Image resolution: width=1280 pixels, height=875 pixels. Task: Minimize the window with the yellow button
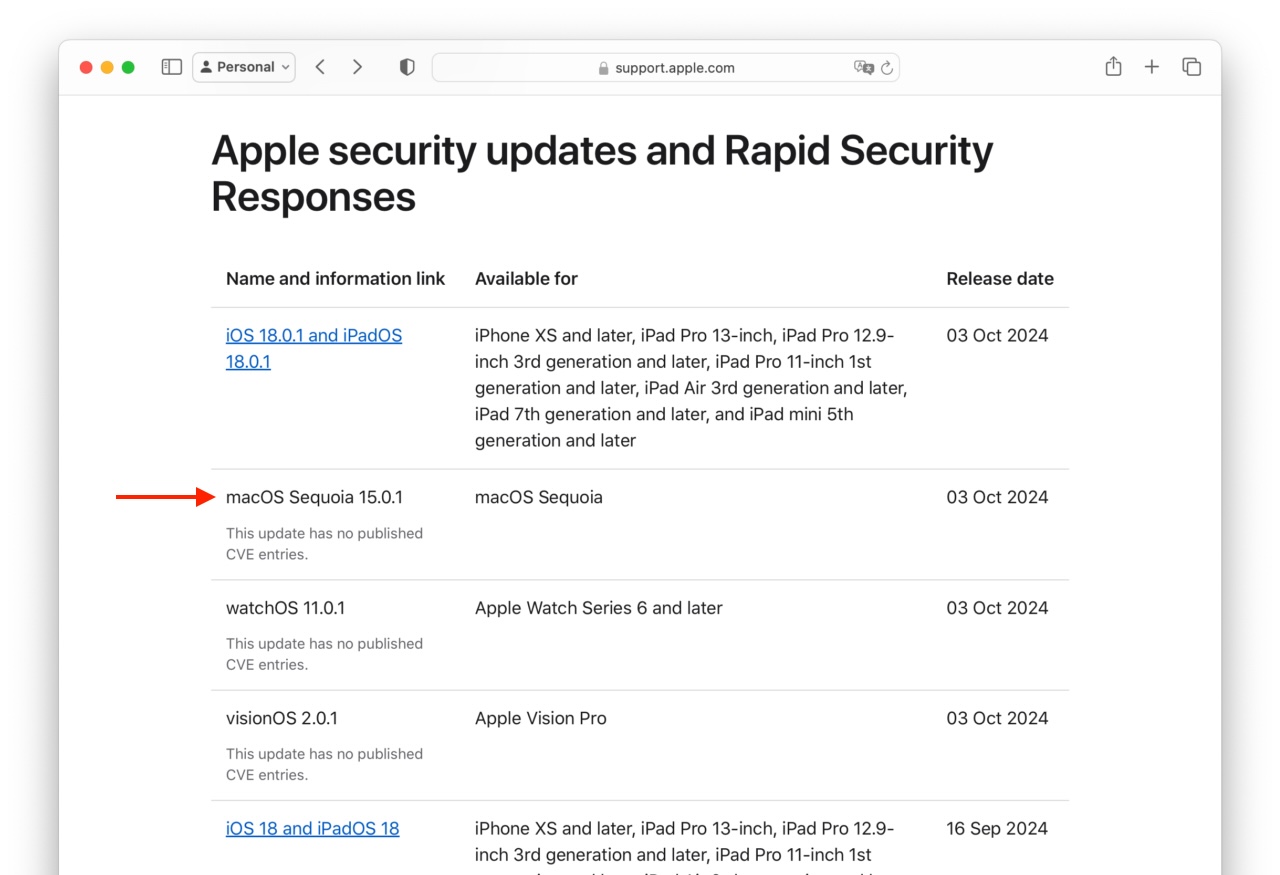coord(107,67)
